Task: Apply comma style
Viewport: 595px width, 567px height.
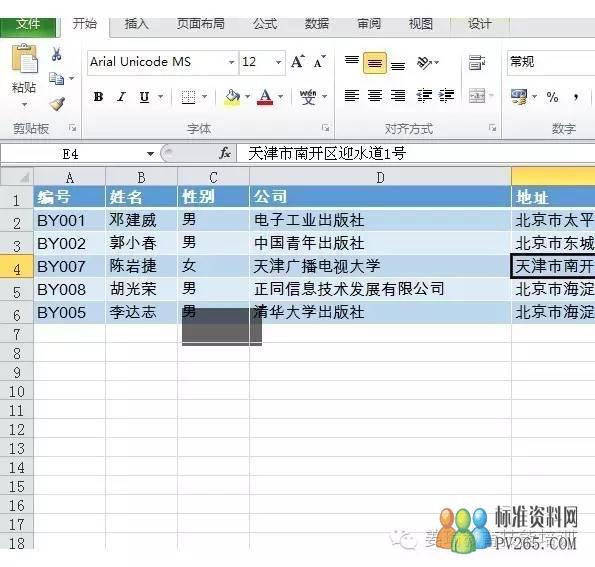Action: [x=576, y=97]
